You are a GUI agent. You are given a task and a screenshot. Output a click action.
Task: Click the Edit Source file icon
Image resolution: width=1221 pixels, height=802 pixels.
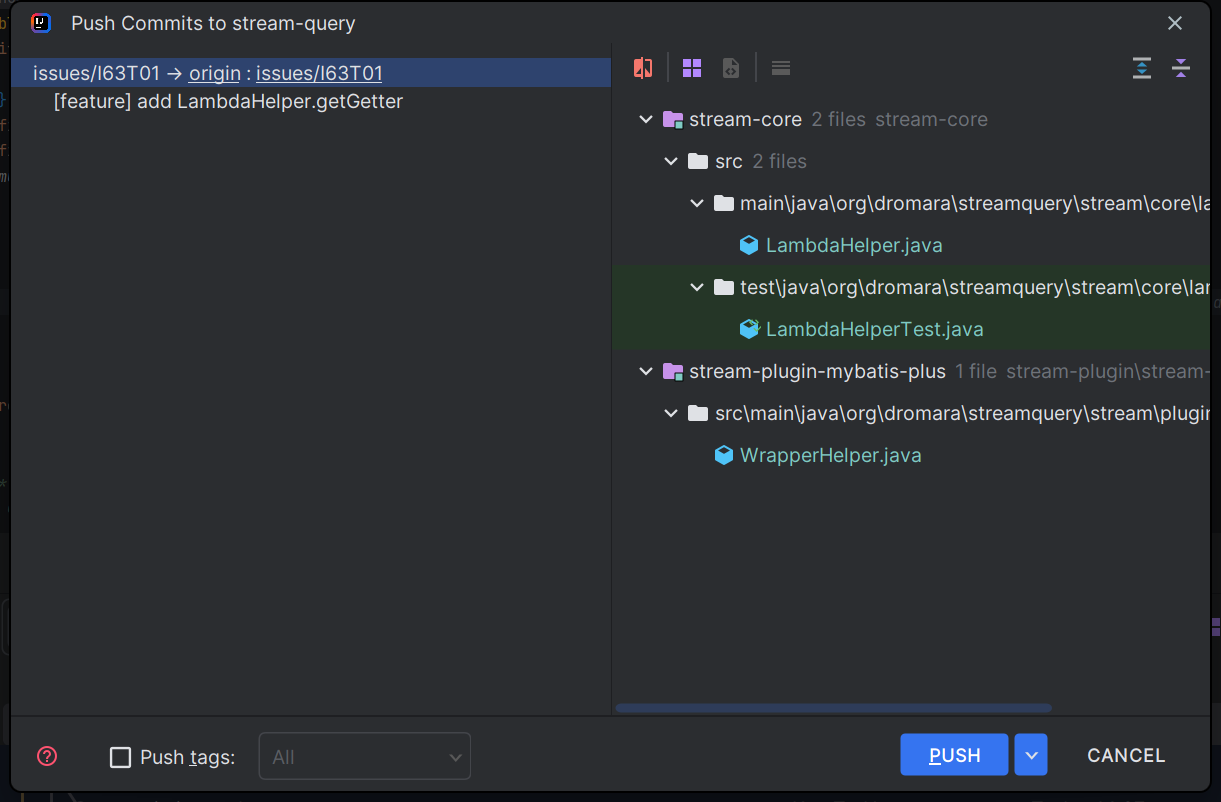(731, 68)
